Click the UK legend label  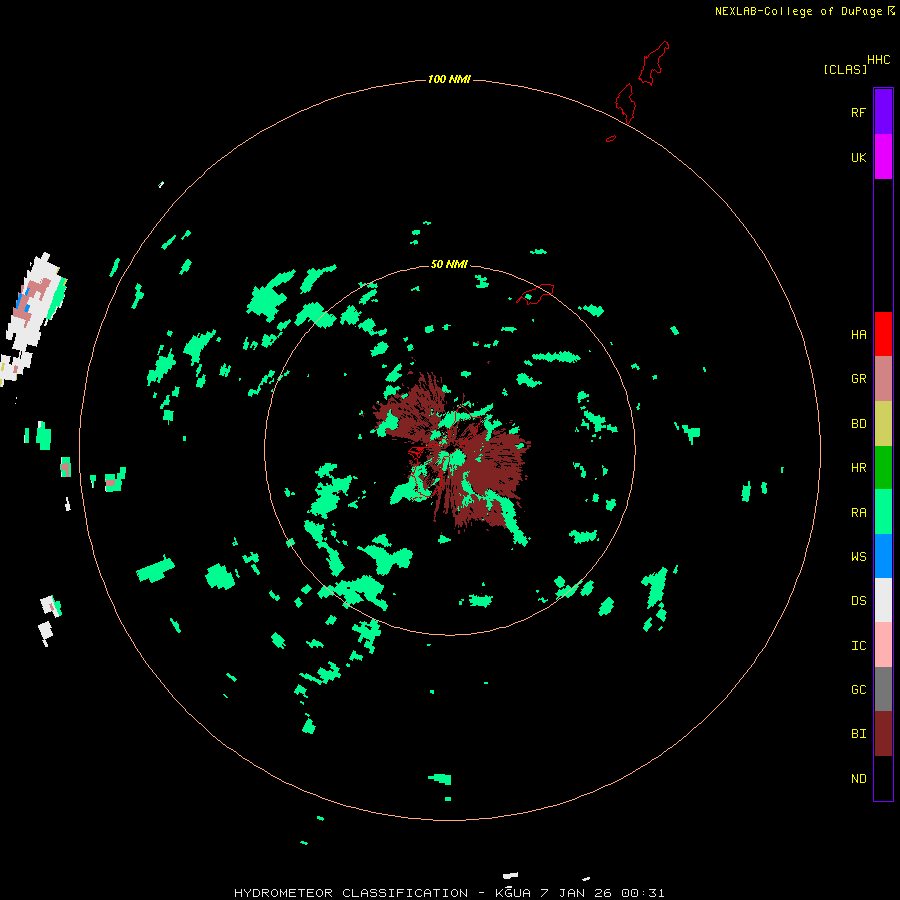point(858,157)
